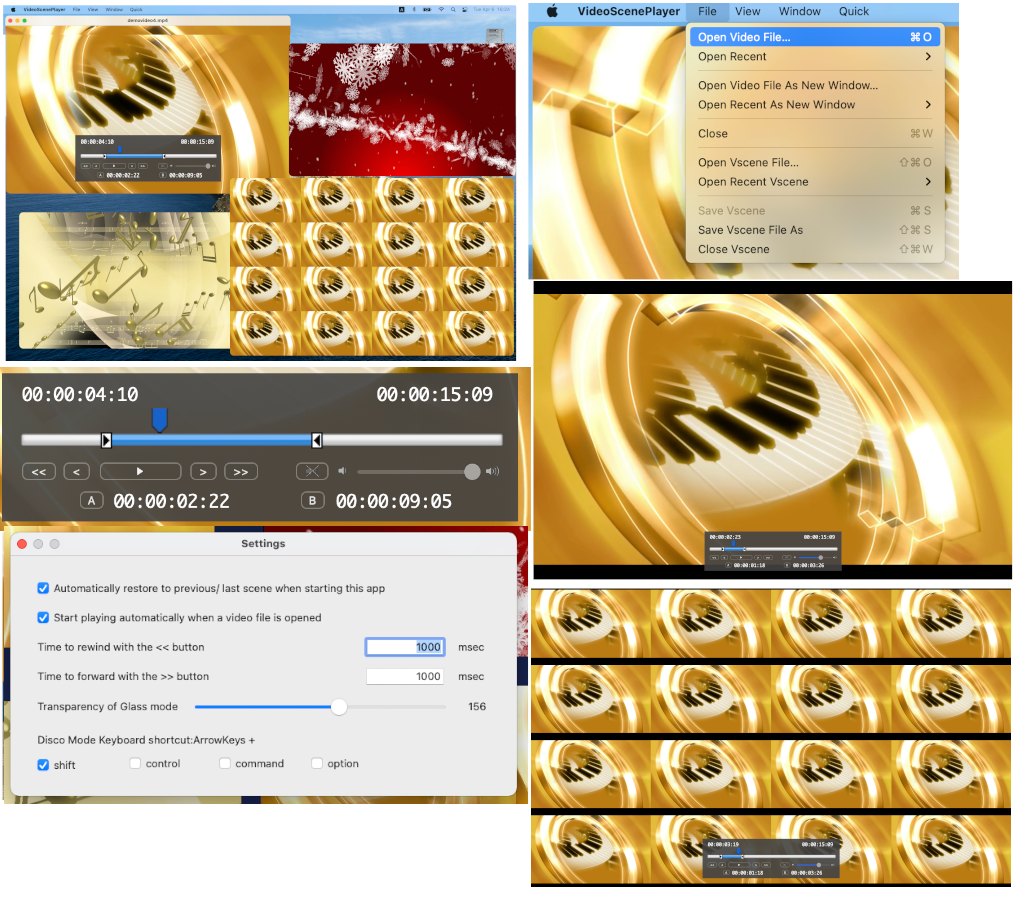This screenshot has height=901, width=1024.
Task: Uncheck 'Automatically restore to previous/last scene'
Action: tap(43, 589)
